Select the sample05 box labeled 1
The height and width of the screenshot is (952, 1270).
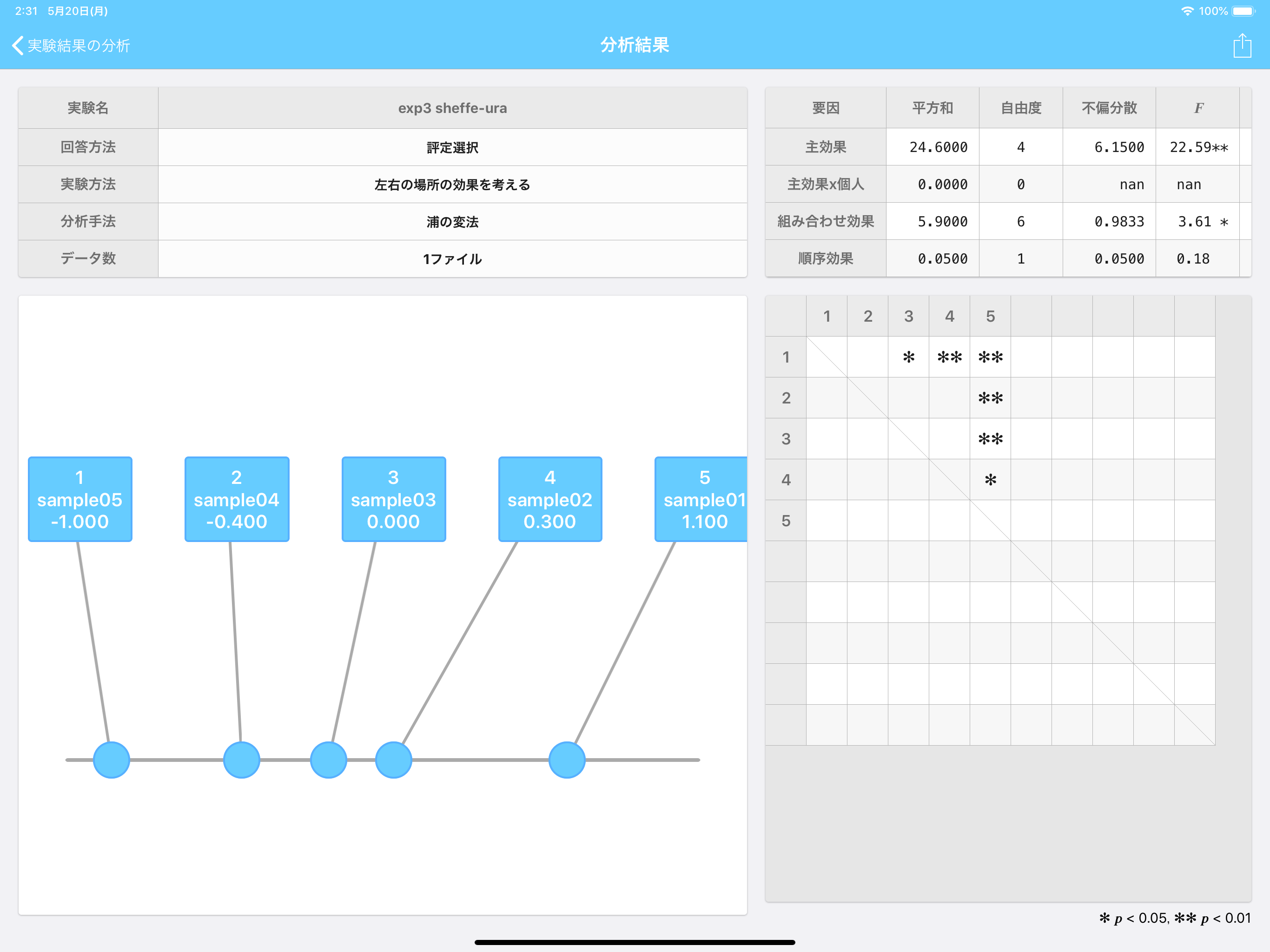tap(80, 499)
